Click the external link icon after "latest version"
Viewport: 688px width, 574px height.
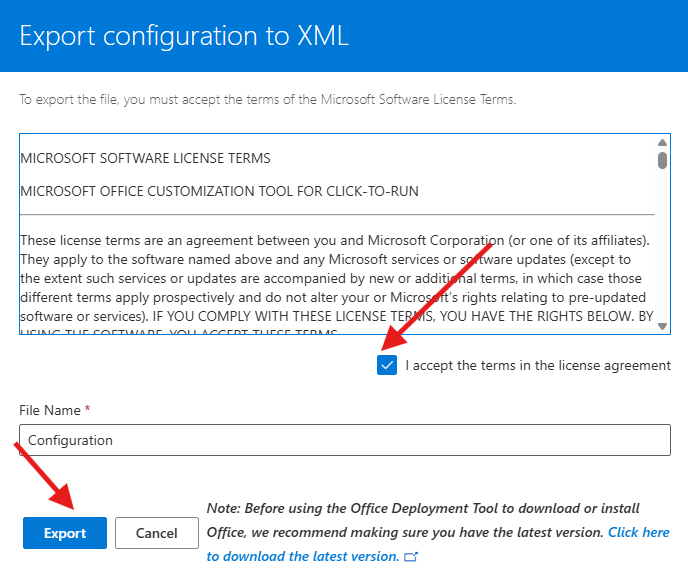tap(410, 556)
